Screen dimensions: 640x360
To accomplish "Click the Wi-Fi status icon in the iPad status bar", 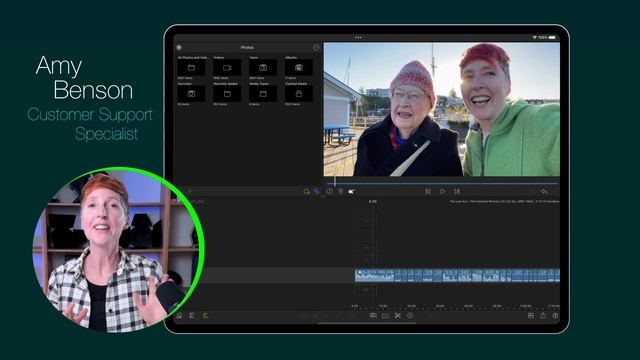I will (534, 38).
